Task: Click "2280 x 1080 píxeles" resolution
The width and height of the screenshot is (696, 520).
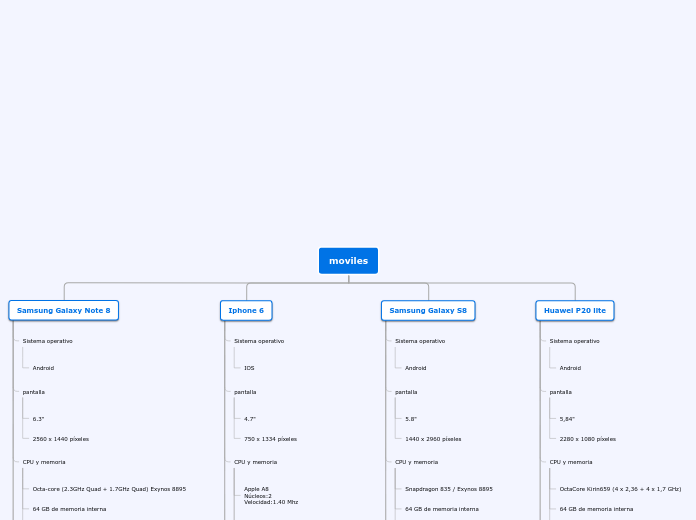Action: 587,439
